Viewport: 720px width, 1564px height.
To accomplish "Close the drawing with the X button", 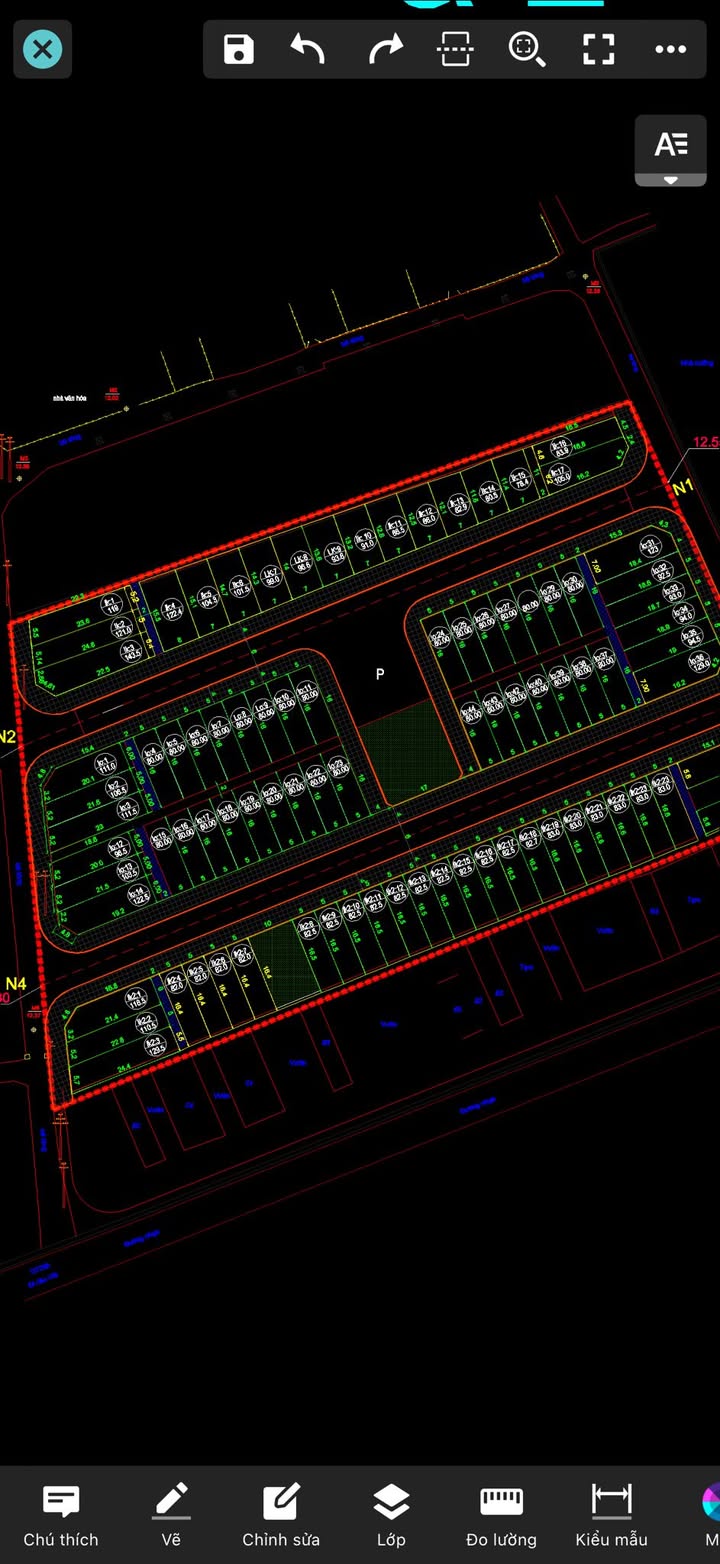I will click(x=42, y=49).
